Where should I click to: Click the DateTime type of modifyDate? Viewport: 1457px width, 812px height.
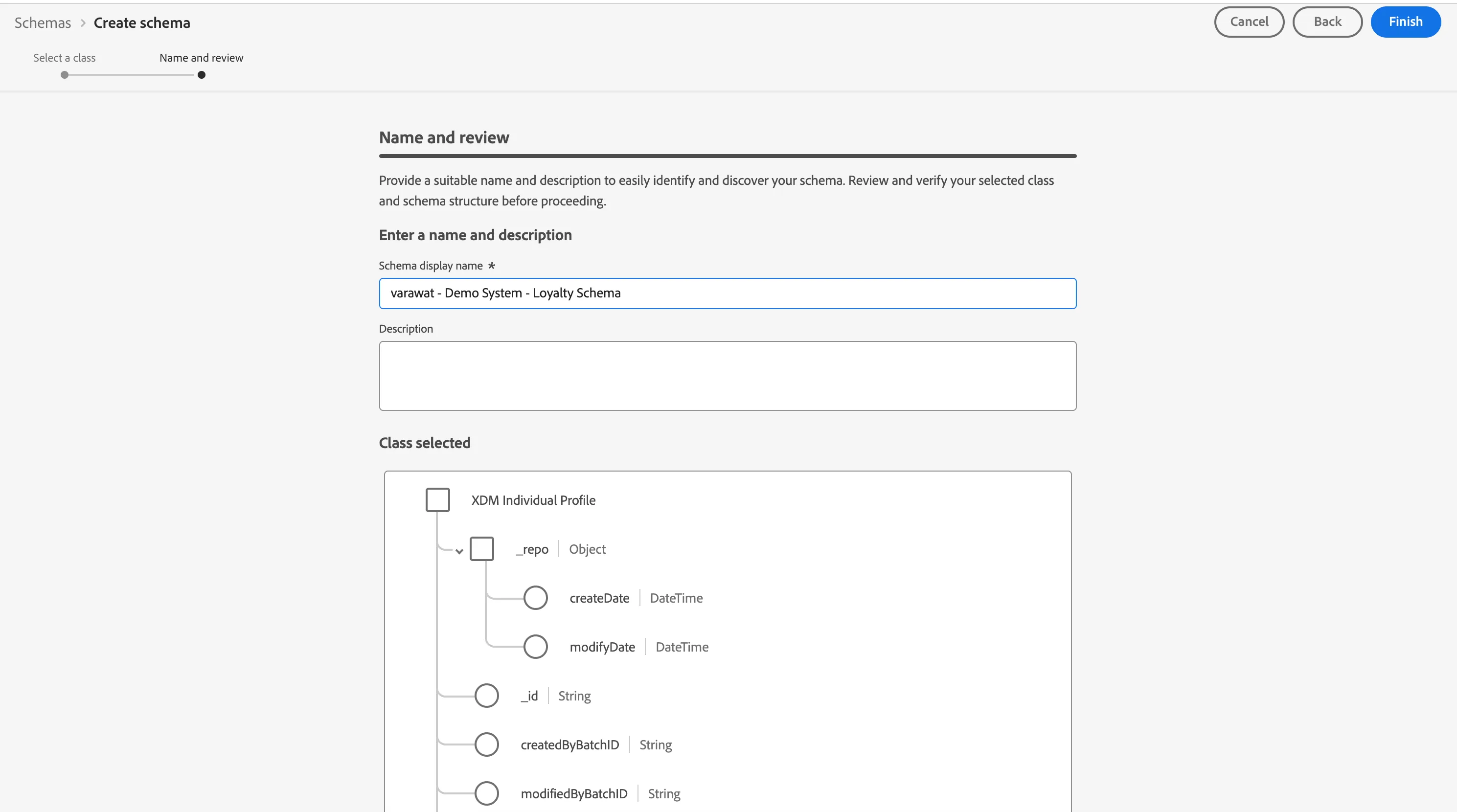click(682, 648)
